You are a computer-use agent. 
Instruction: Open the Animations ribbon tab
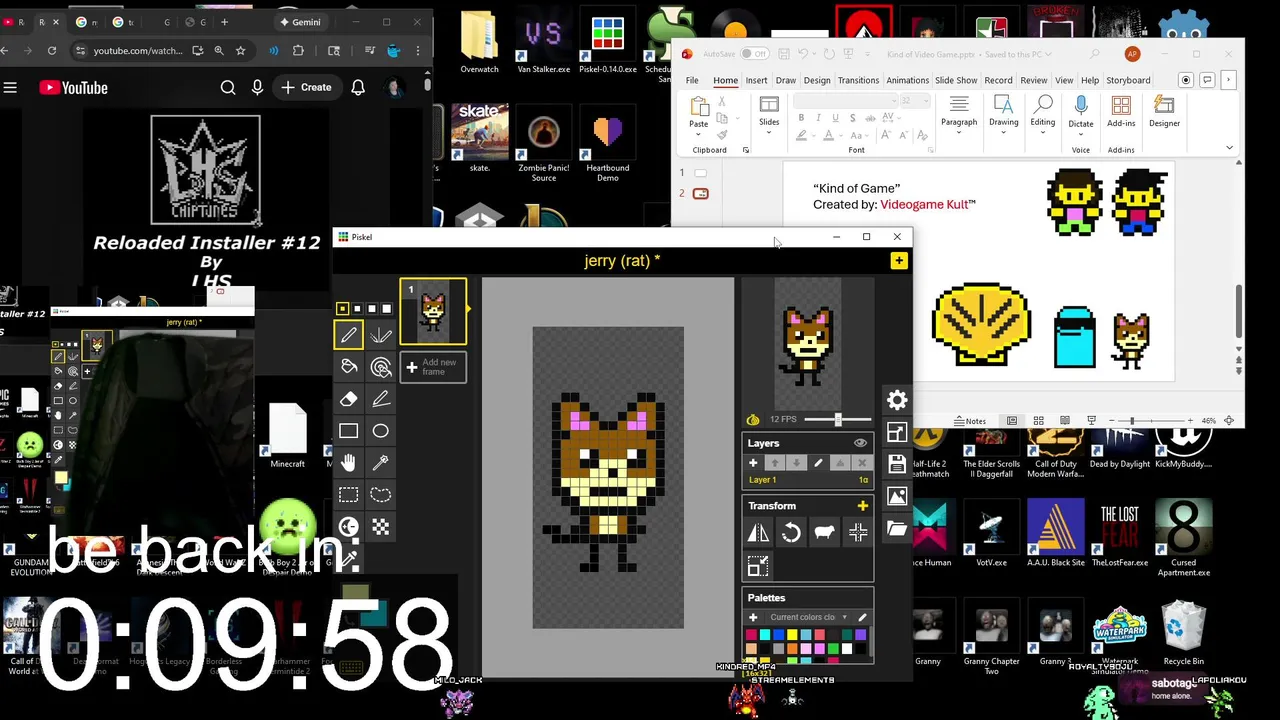click(x=907, y=80)
